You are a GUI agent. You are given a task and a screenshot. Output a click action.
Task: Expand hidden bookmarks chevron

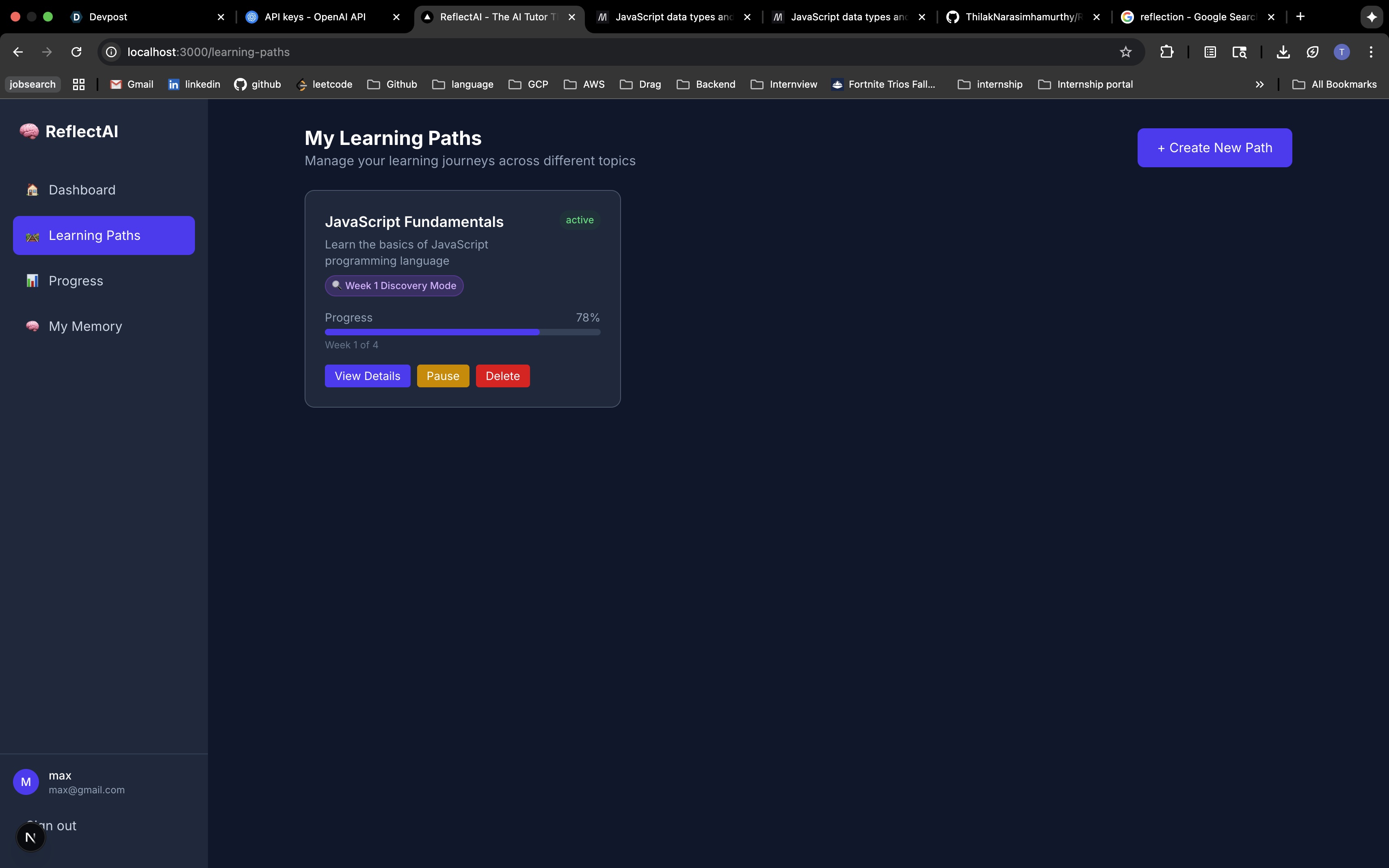coord(1259,84)
